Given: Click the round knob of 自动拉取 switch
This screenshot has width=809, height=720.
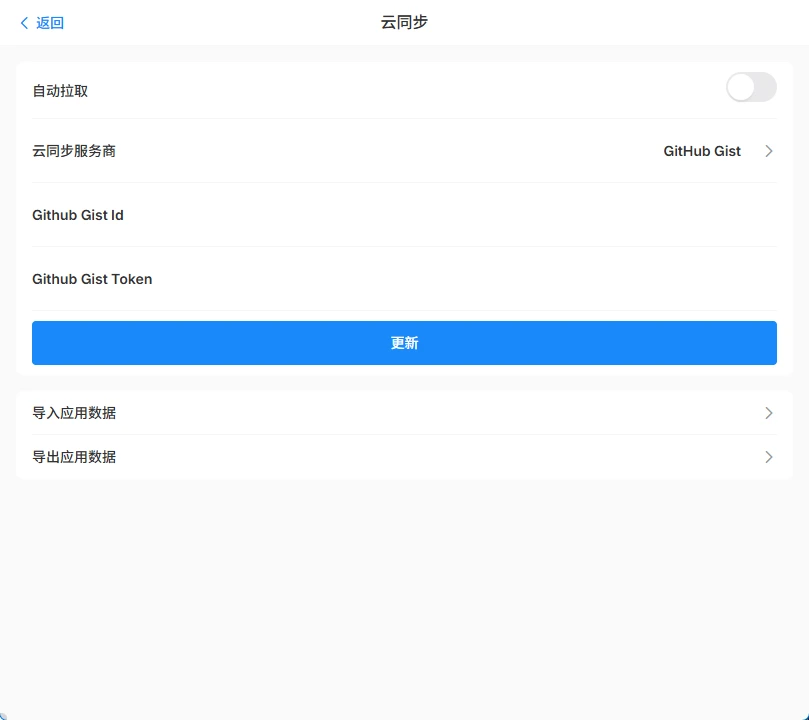Looking at the screenshot, I should click(741, 88).
